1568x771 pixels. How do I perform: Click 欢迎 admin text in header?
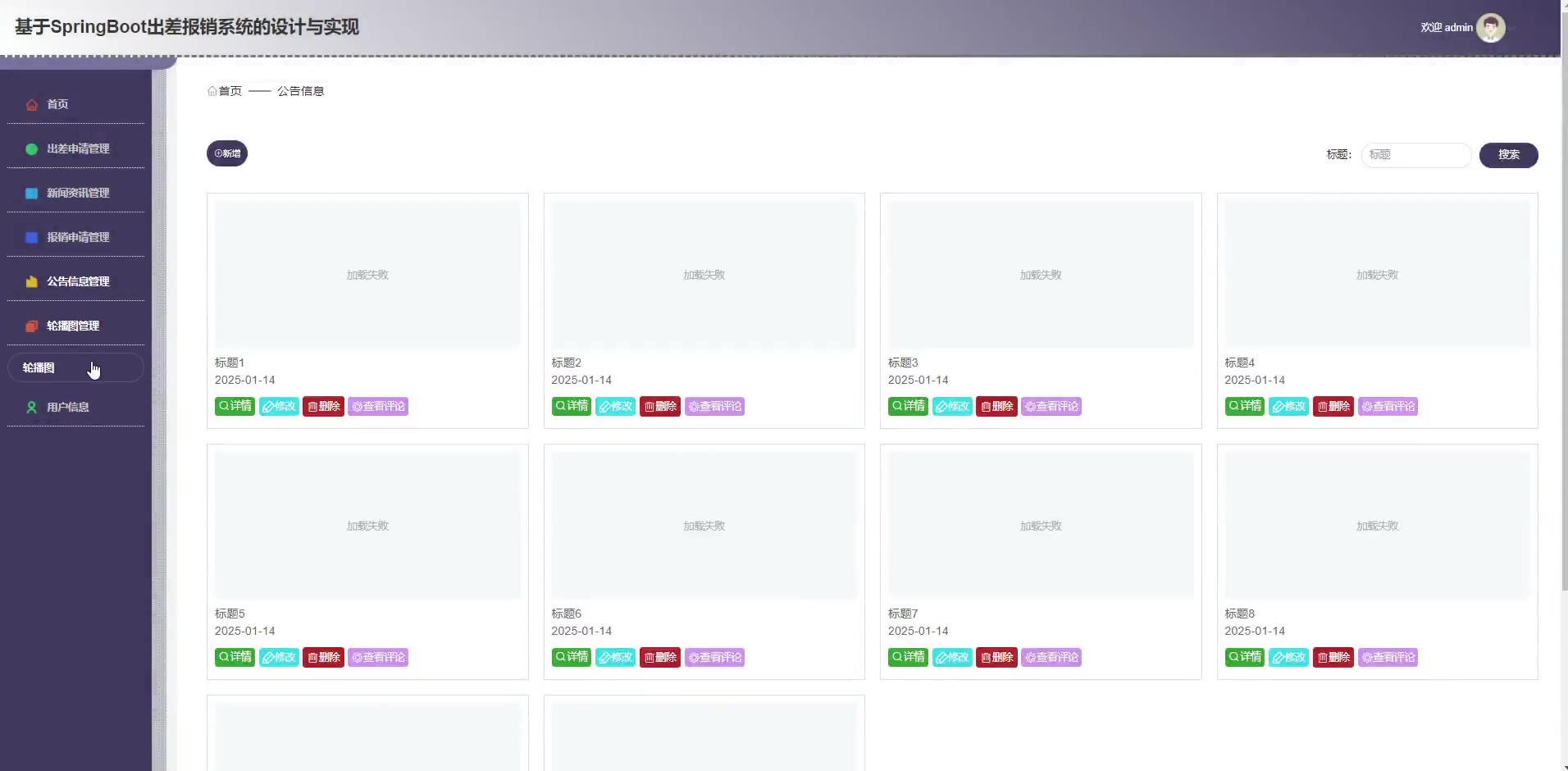tap(1447, 28)
